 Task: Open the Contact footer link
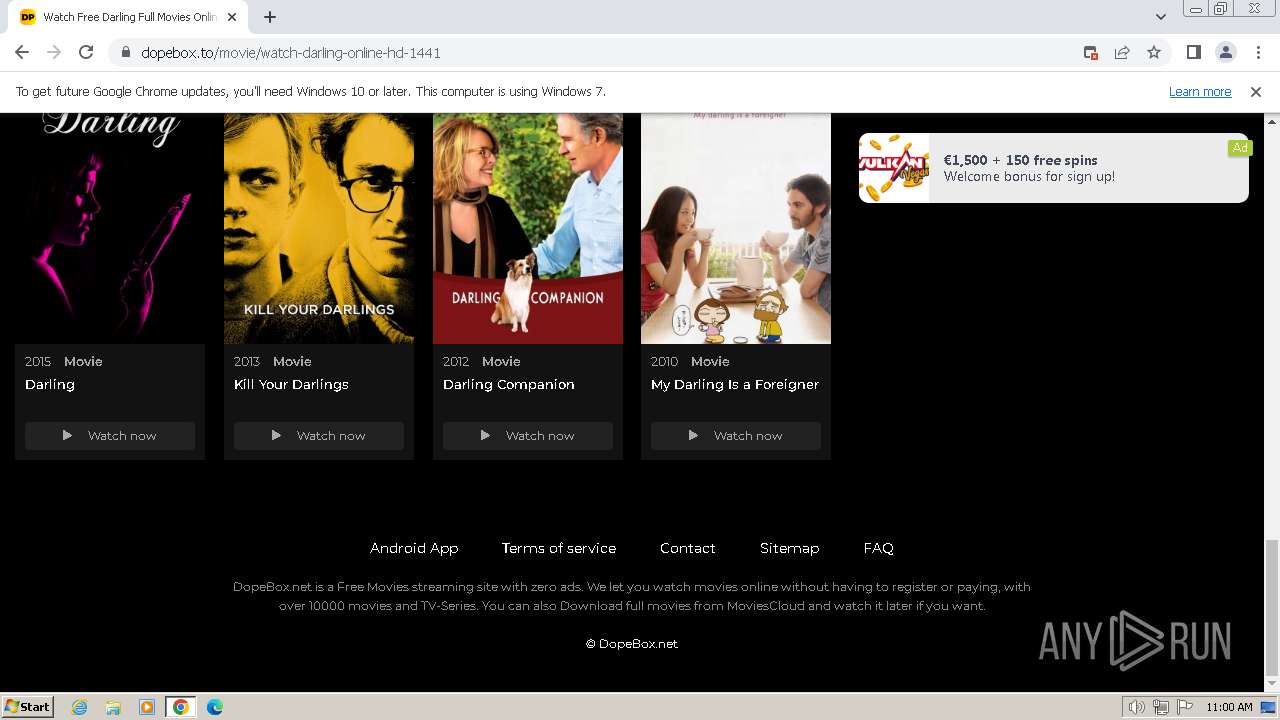688,548
